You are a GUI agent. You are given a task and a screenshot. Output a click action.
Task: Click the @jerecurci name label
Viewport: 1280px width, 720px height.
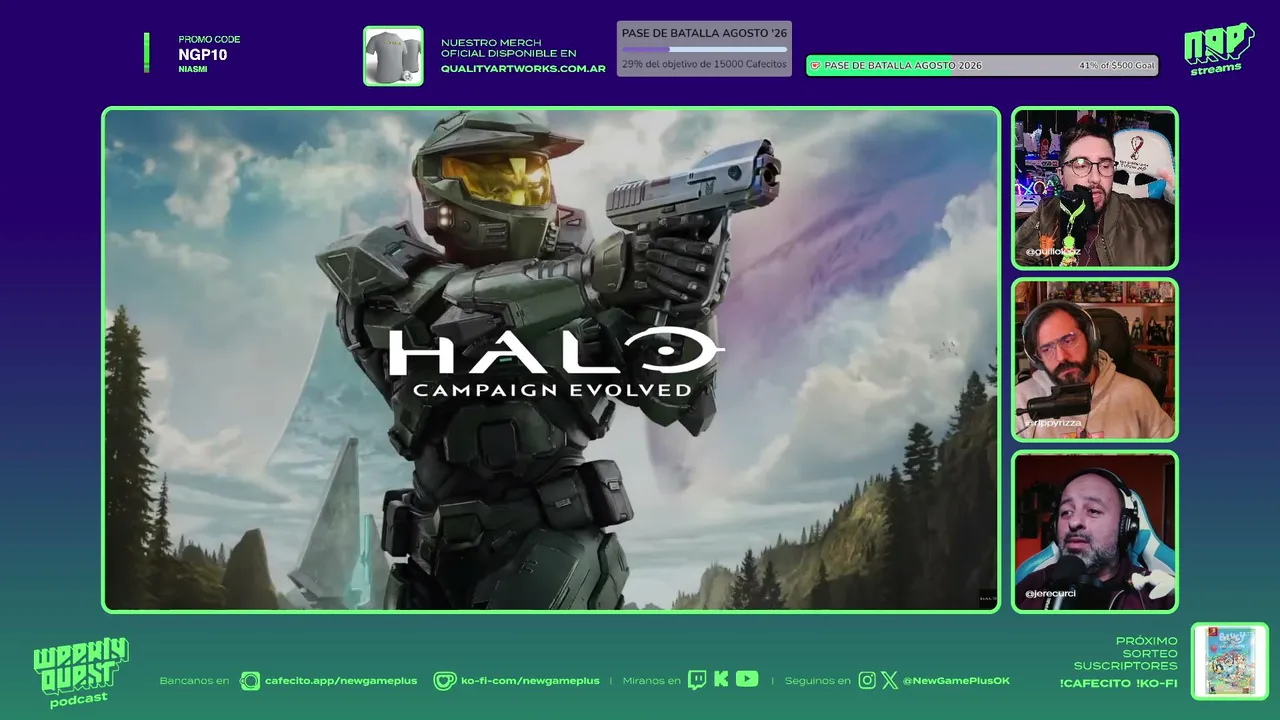[1050, 594]
